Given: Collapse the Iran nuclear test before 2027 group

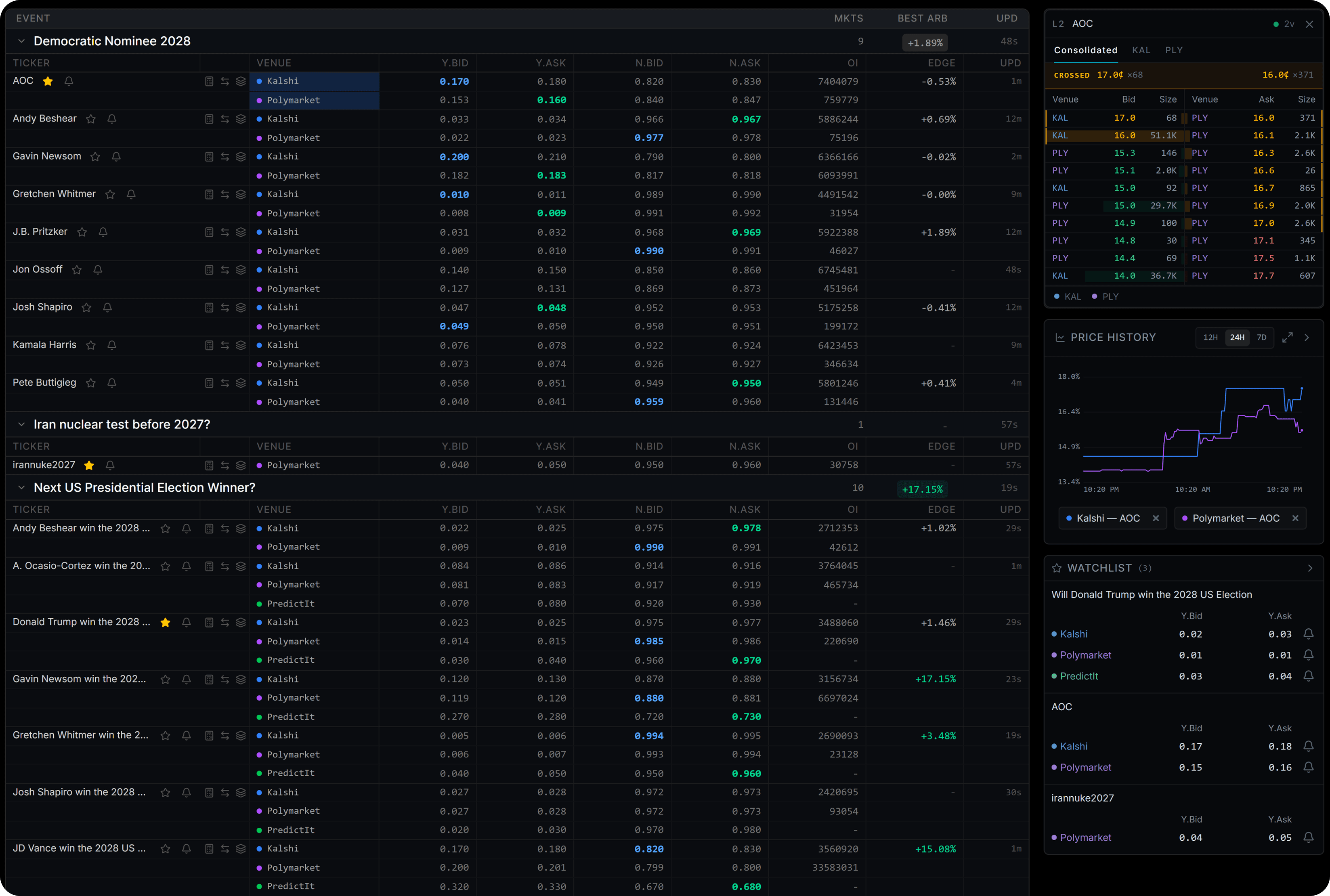Looking at the screenshot, I should pos(21,424).
